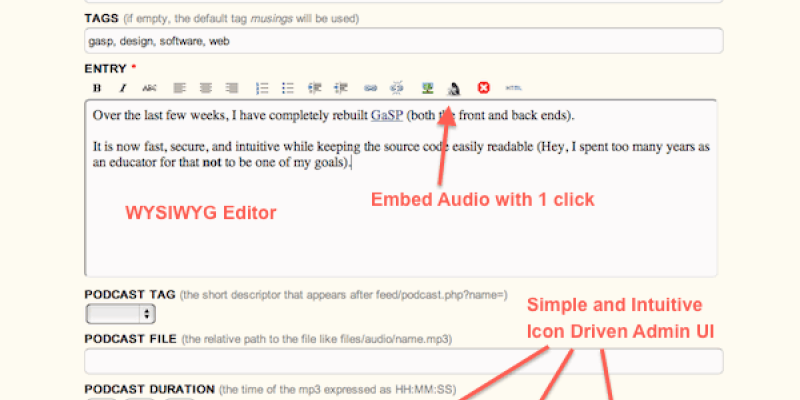Viewport: 800px width, 400px height.
Task: Open the Podcast Tag dropdown
Action: click(x=120, y=314)
